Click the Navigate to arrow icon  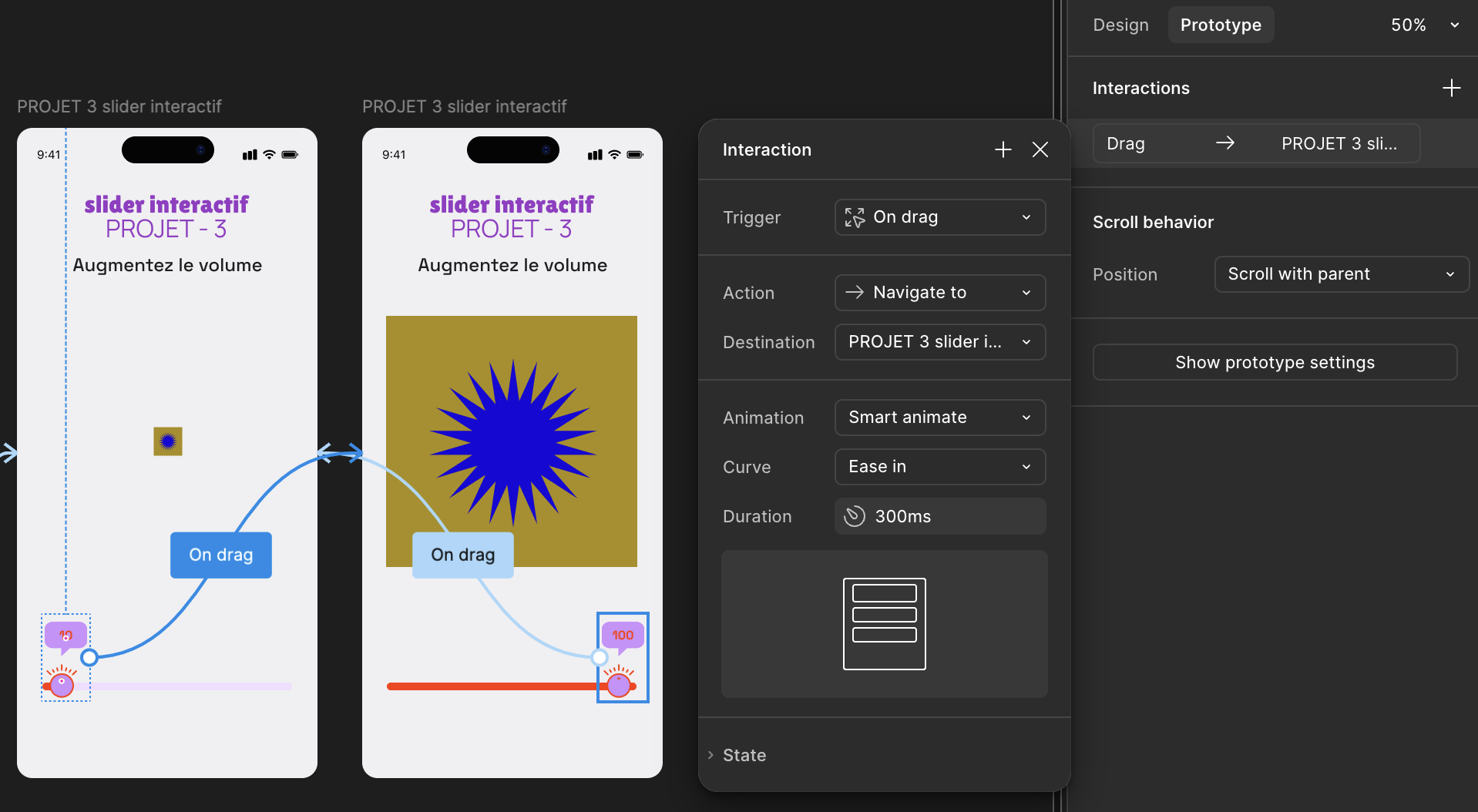coord(854,293)
